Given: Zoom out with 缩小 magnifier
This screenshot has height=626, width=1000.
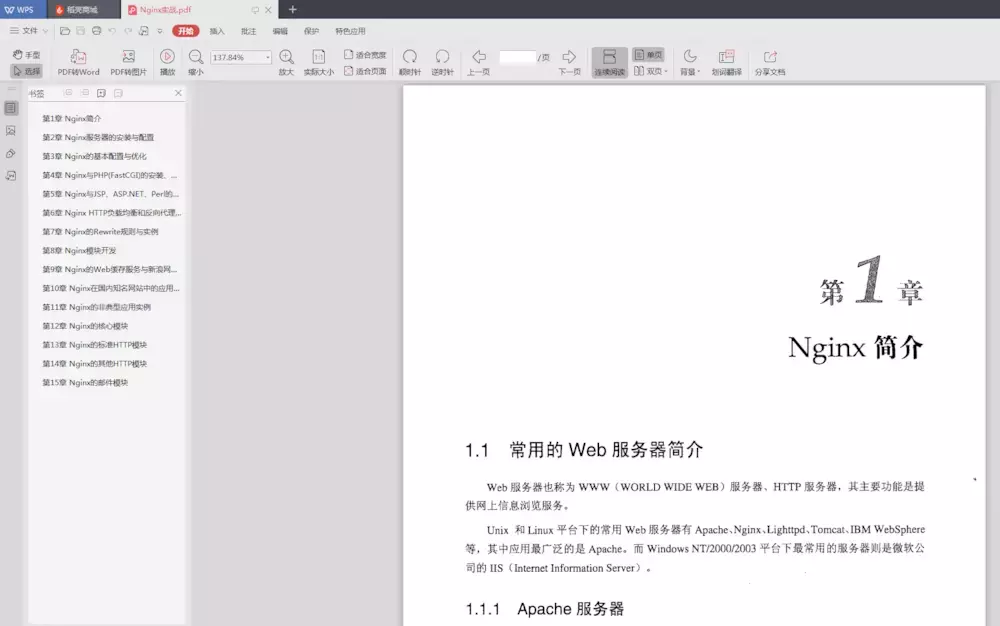Looking at the screenshot, I should tap(196, 62).
